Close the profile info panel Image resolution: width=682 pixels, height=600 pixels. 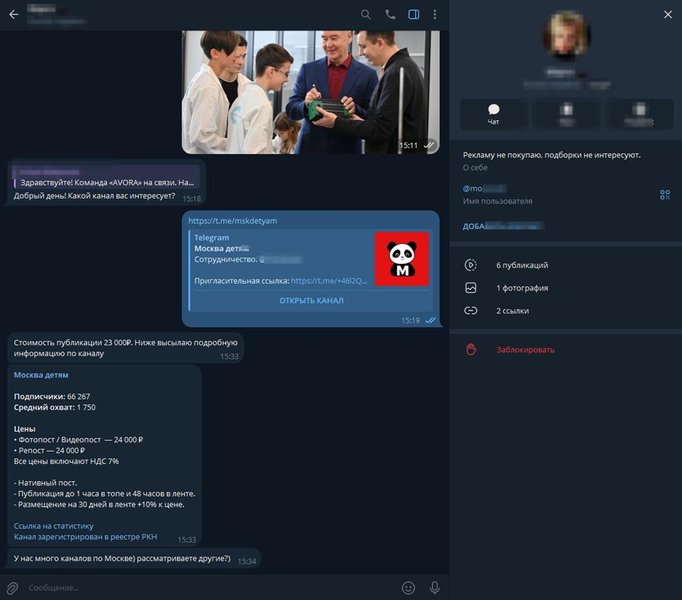(668, 14)
